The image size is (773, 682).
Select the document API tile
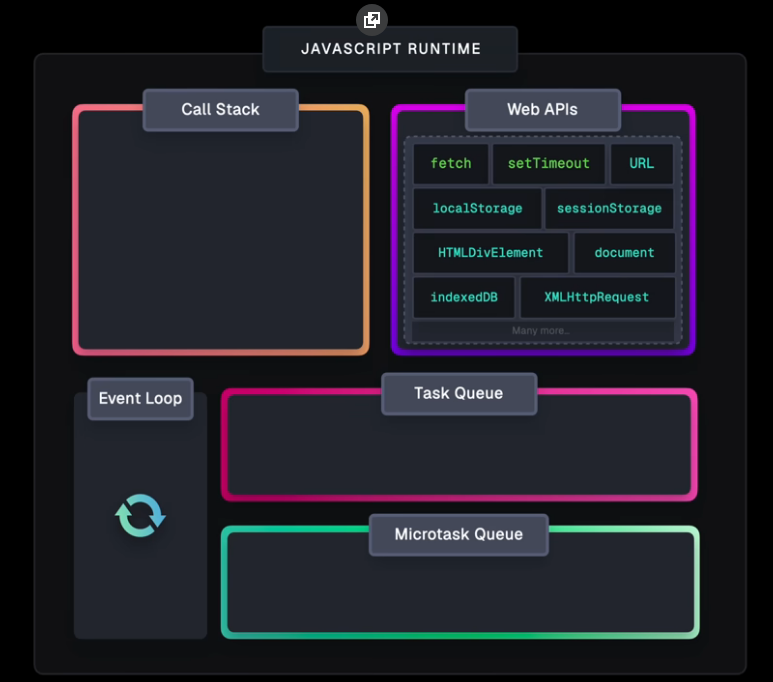624,253
